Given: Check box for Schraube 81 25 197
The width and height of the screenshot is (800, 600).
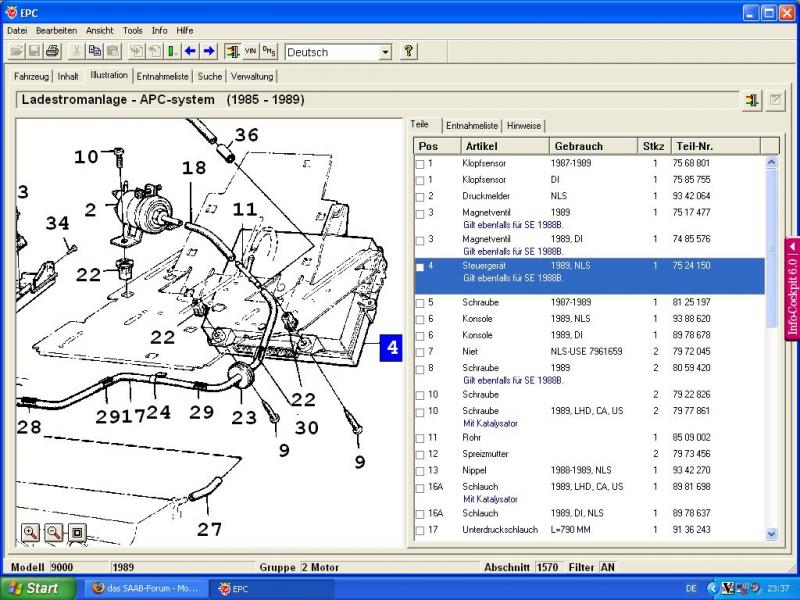Looking at the screenshot, I should tap(420, 304).
